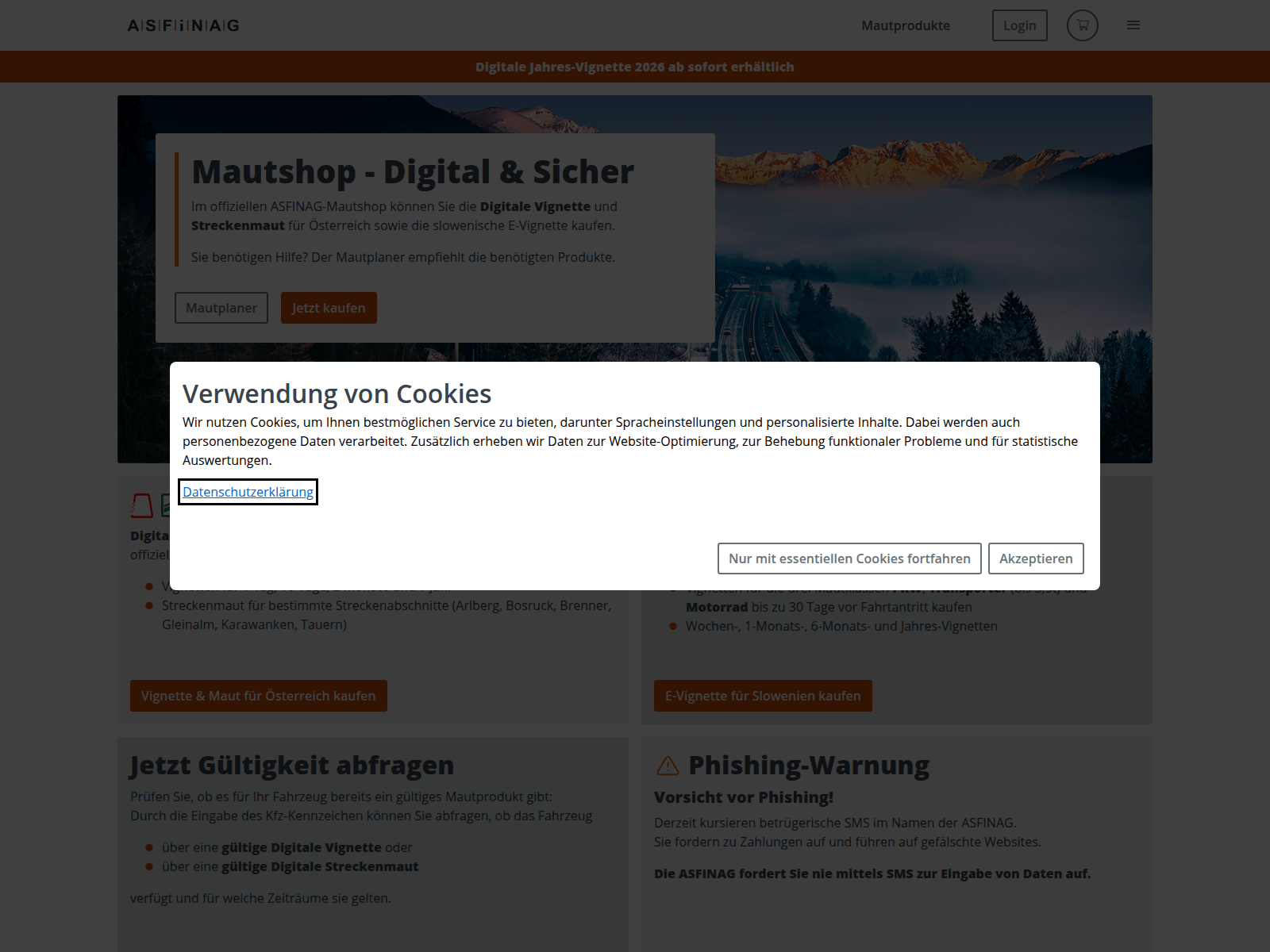
Task: Choose Nur mit essentiellen Cookies fortfahren
Action: click(849, 559)
